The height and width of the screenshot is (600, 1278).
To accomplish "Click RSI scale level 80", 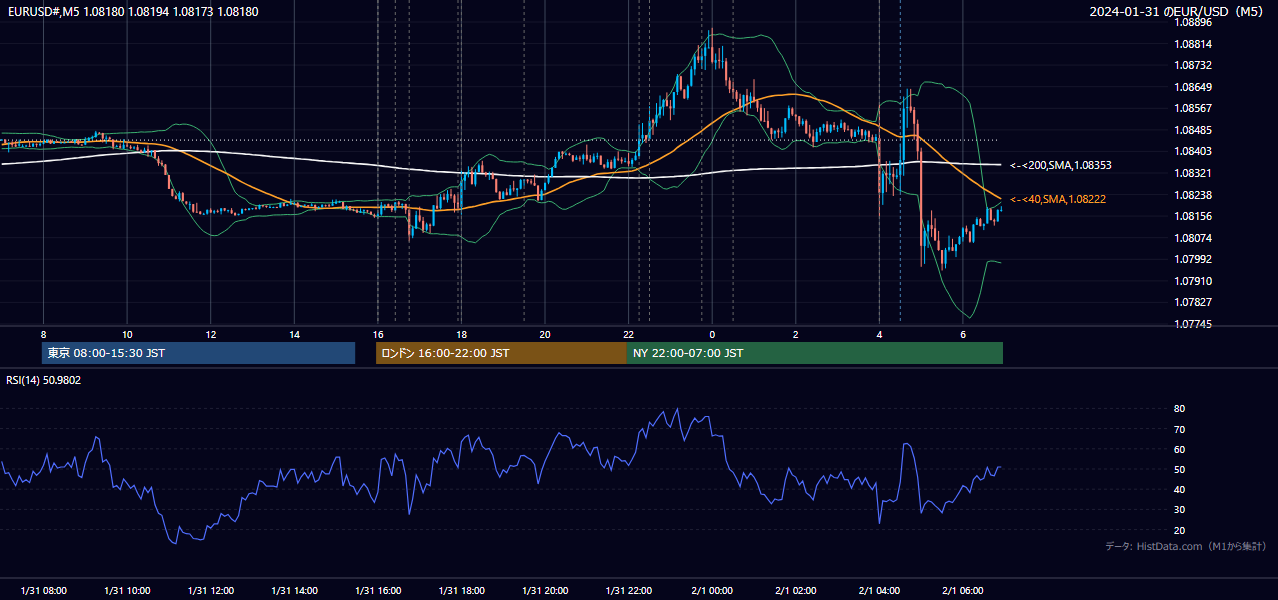I will click(1180, 409).
